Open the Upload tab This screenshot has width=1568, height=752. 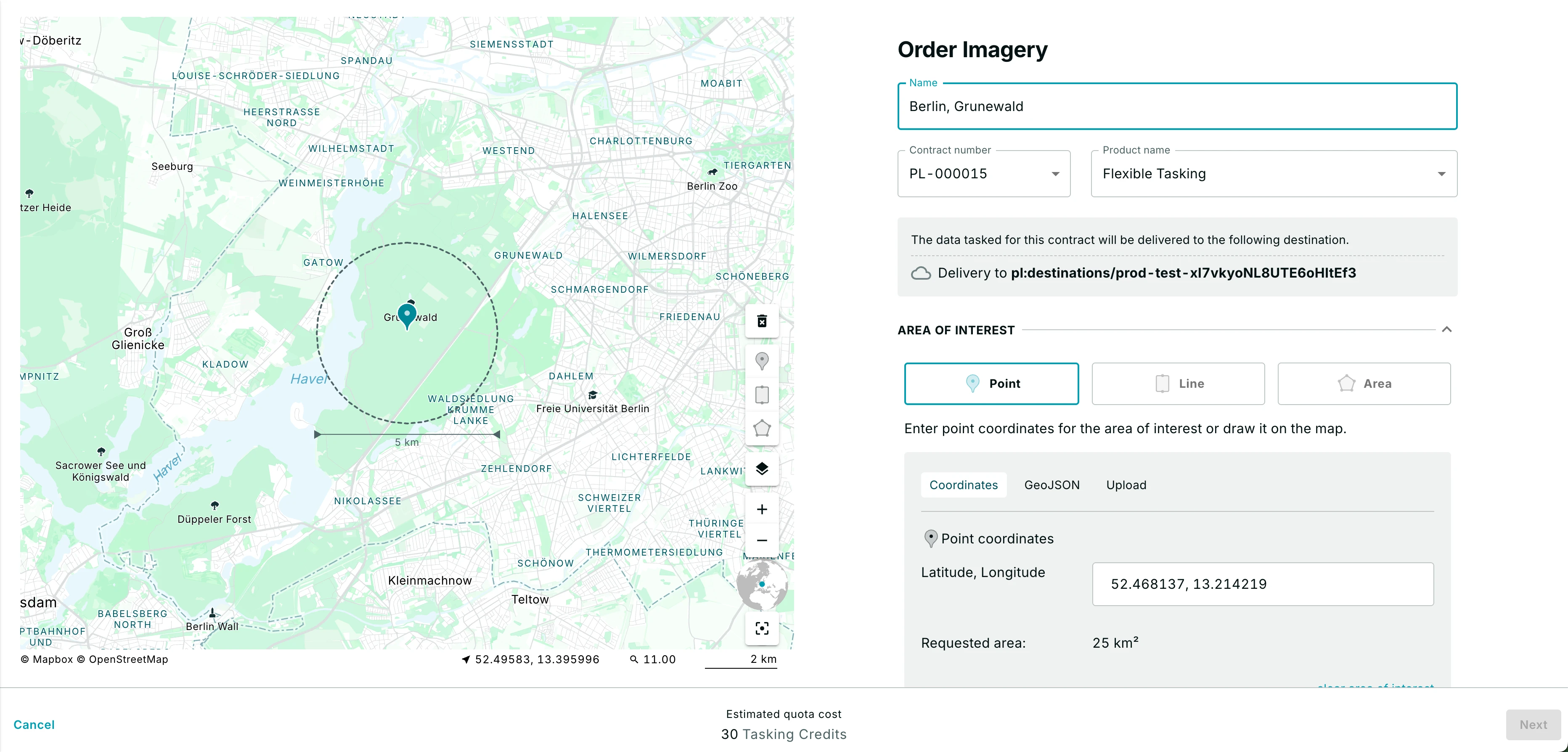1126,485
